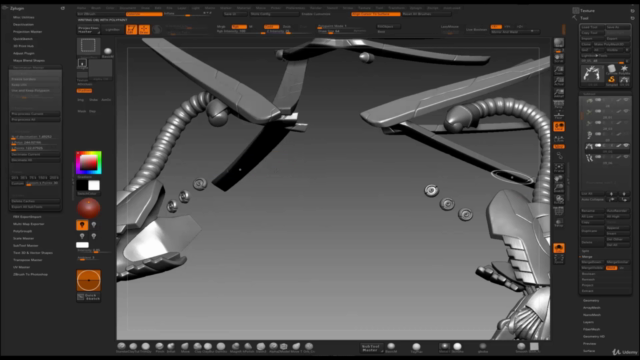Screen dimensions: 640x360
Task: Expand Misc Utilities in Zplugin palette
Action: click(x=24, y=18)
